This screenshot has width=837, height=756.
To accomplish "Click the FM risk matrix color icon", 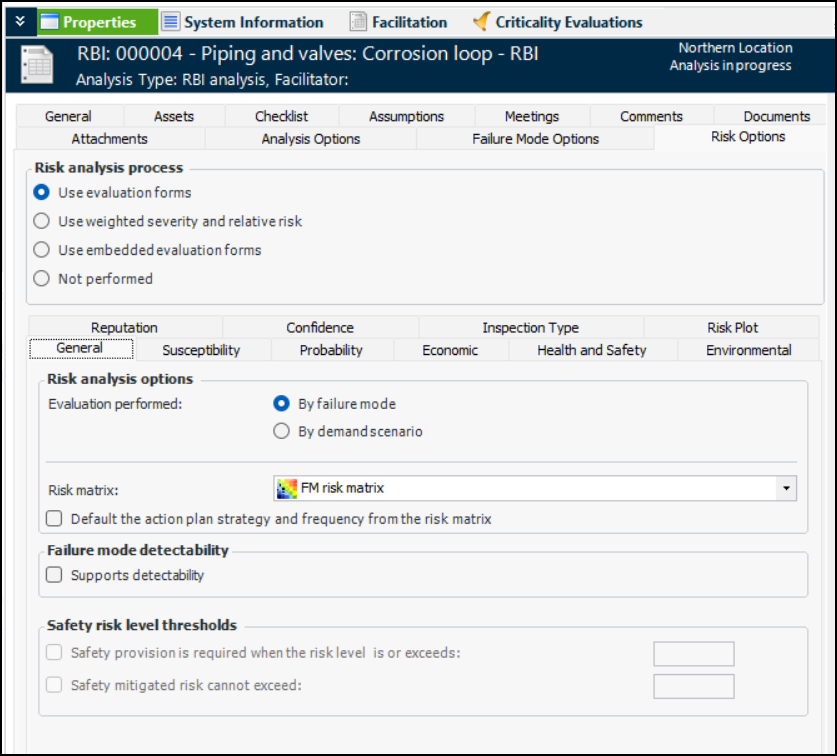I will 287,489.
